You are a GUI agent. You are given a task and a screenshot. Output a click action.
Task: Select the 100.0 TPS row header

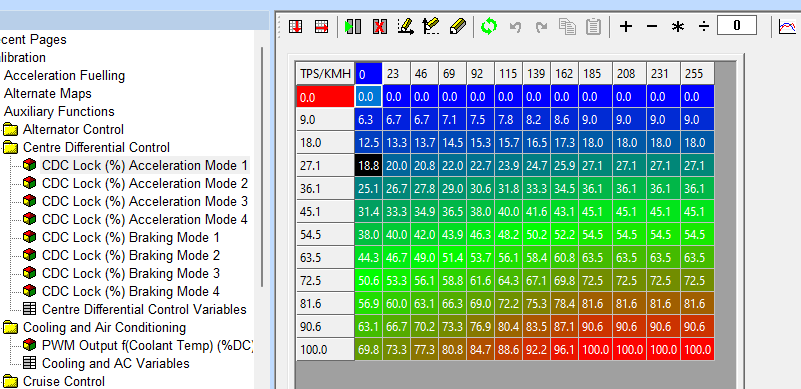click(x=325, y=350)
